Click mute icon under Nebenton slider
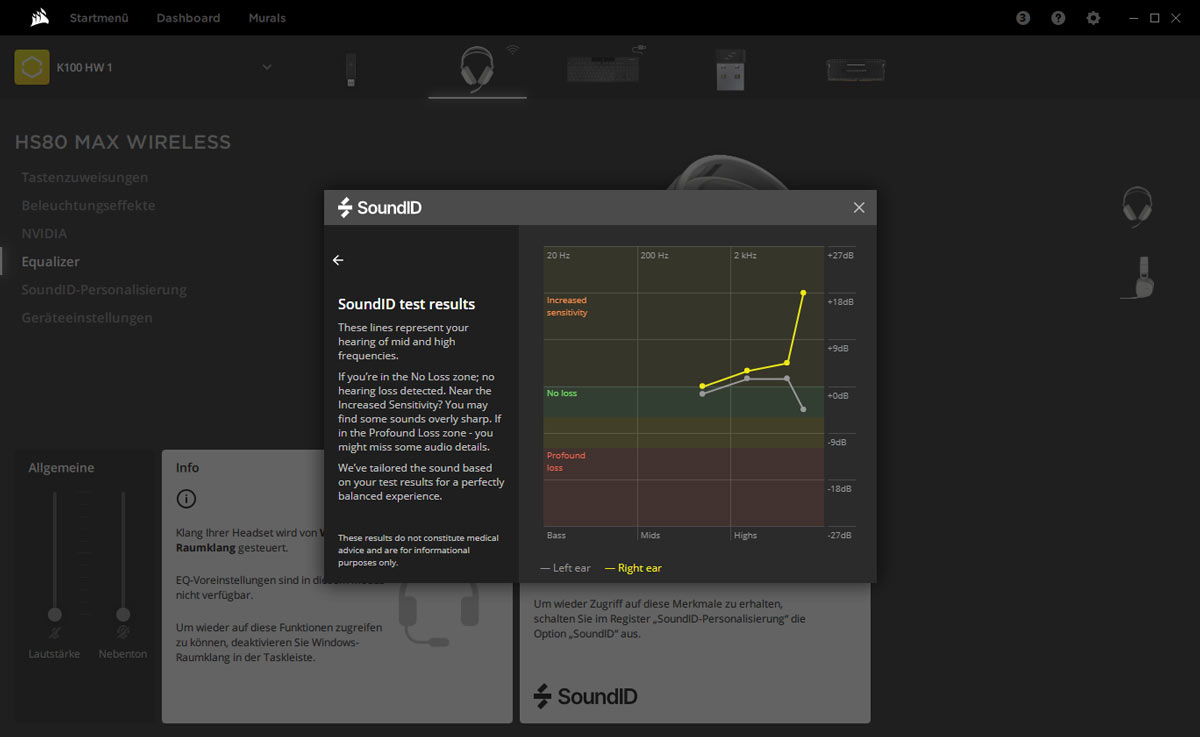Image resolution: width=1200 pixels, height=737 pixels. tap(123, 633)
